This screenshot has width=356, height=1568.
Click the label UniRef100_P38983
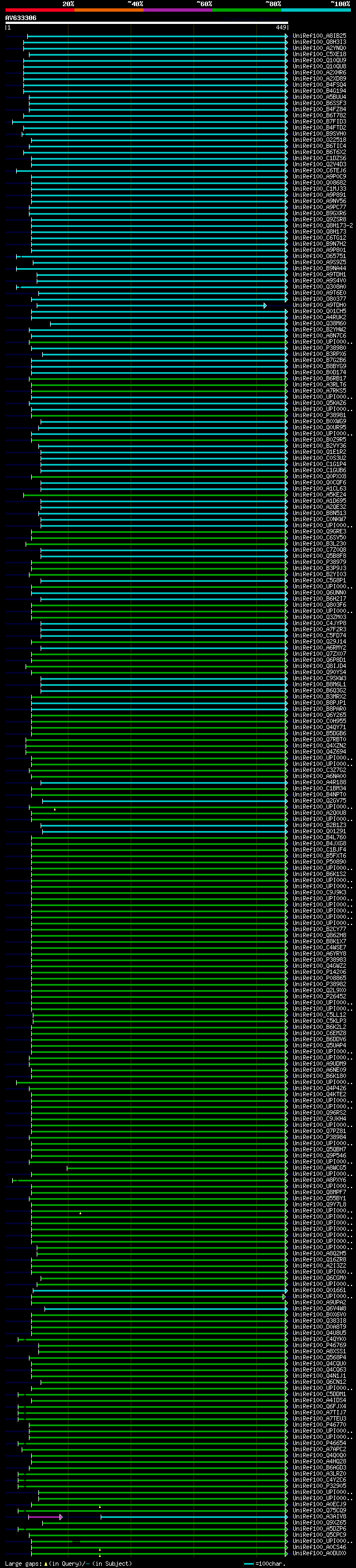tap(319, 960)
